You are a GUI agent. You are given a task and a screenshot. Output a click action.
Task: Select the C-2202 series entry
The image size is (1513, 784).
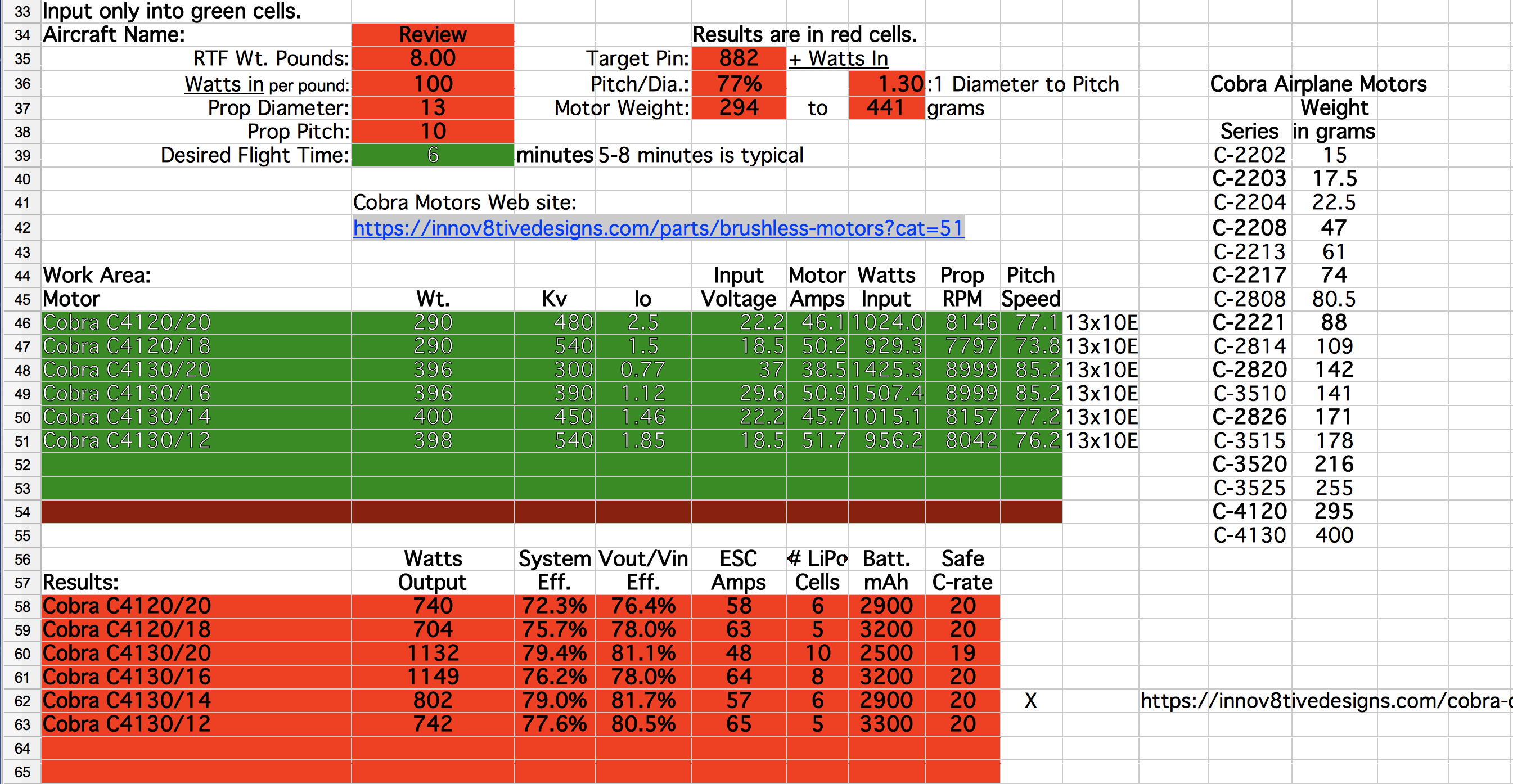(x=1249, y=155)
